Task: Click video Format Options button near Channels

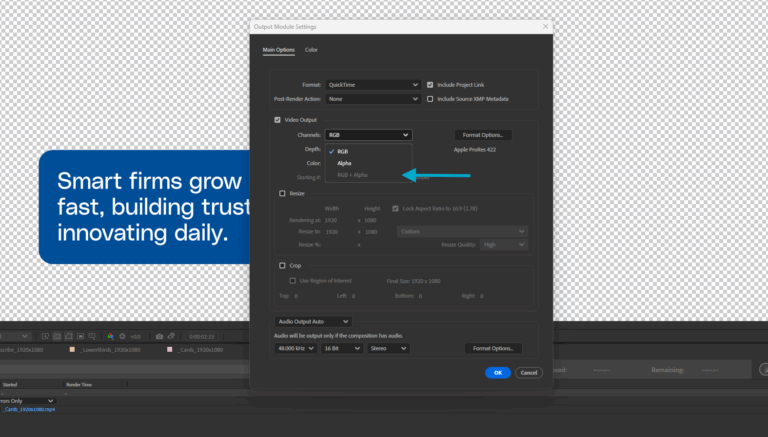Action: (483, 135)
